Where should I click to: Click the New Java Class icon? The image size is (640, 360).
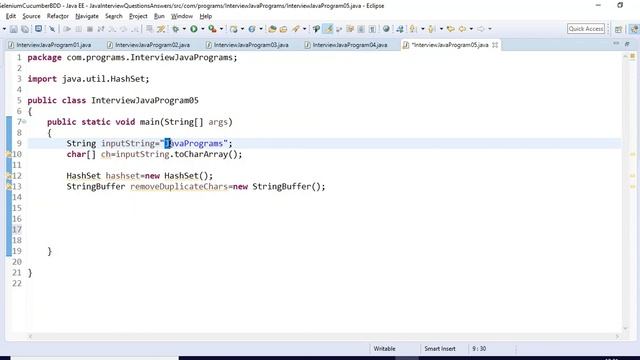click(x=252, y=29)
